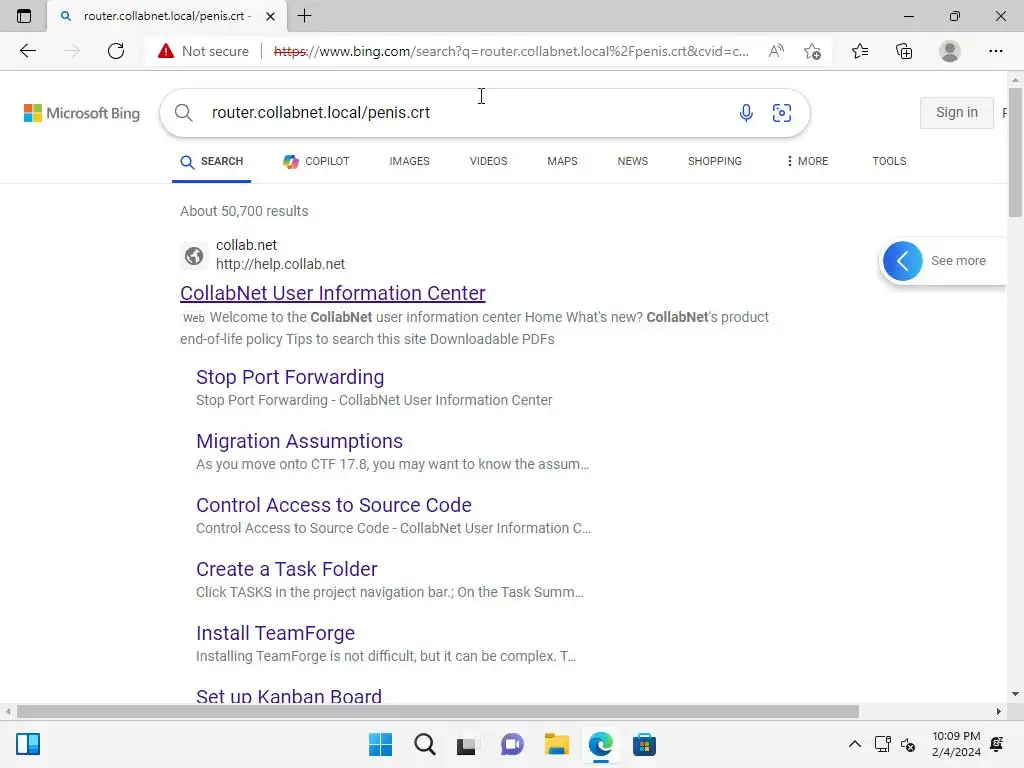Expand the More search categories menu
The image size is (1024, 768).
[x=807, y=161]
